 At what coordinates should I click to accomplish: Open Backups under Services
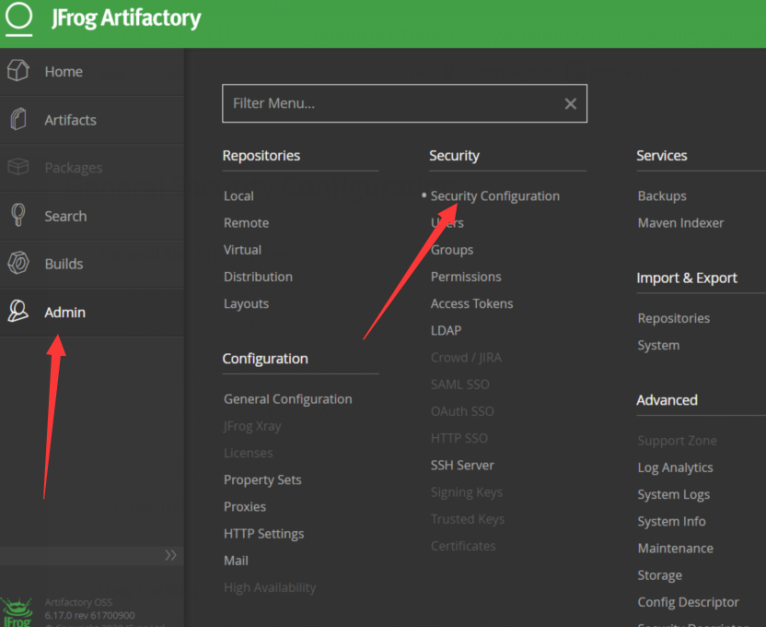pyautogui.click(x=662, y=196)
